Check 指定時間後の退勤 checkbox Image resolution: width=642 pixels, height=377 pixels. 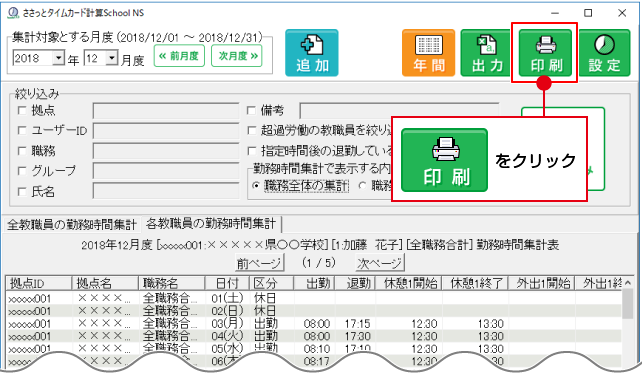[x=251, y=151]
